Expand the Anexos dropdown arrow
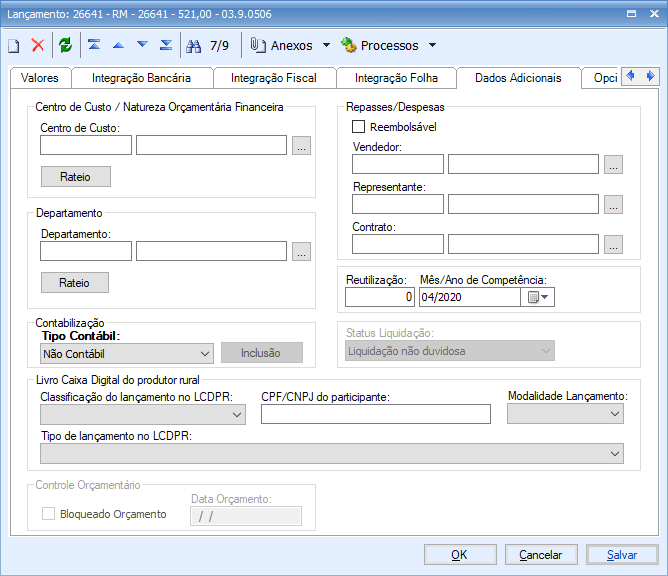 click(x=326, y=45)
